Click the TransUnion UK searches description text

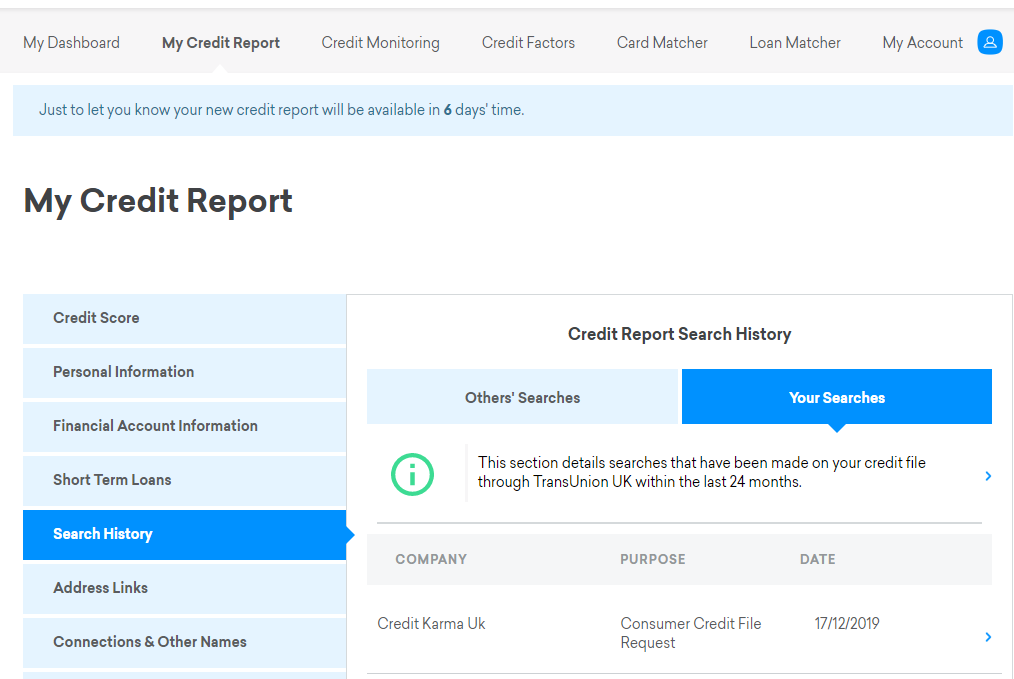(702, 472)
